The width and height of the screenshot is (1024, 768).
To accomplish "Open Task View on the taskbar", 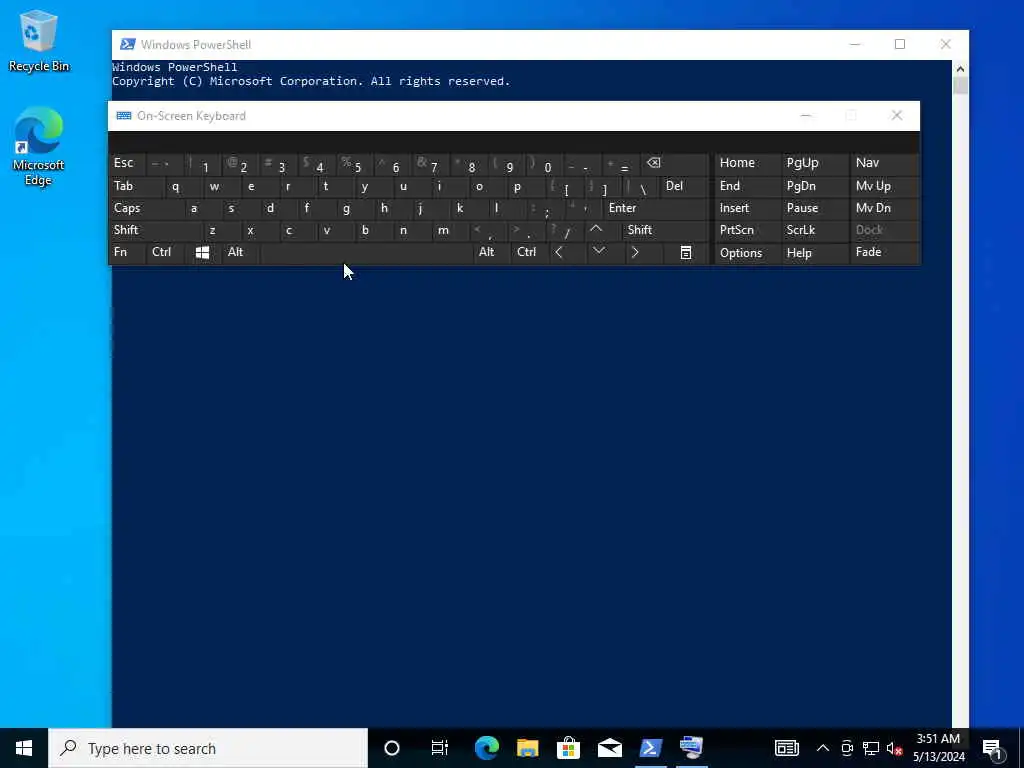I will pos(440,748).
